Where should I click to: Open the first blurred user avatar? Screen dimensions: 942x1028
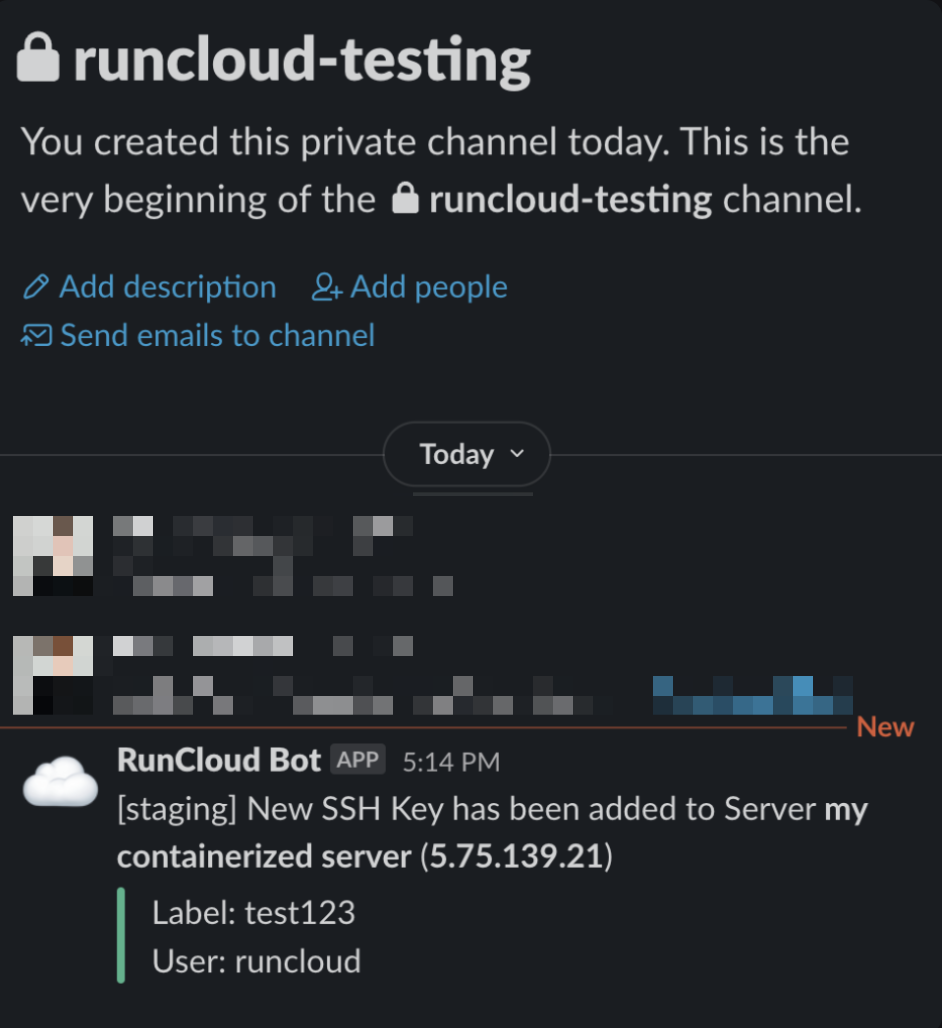coord(53,556)
